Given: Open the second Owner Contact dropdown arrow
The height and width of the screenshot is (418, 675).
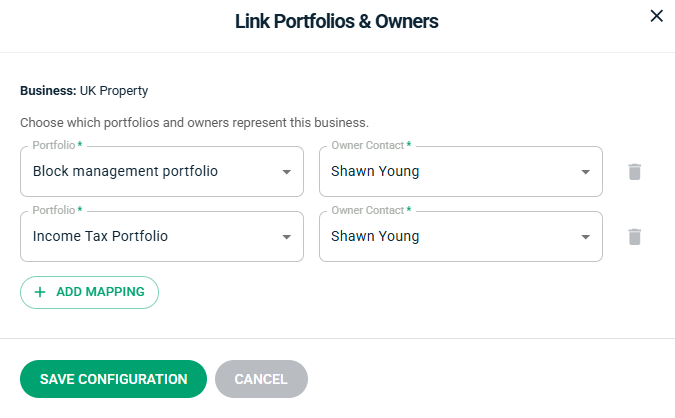Looking at the screenshot, I should pos(586,237).
